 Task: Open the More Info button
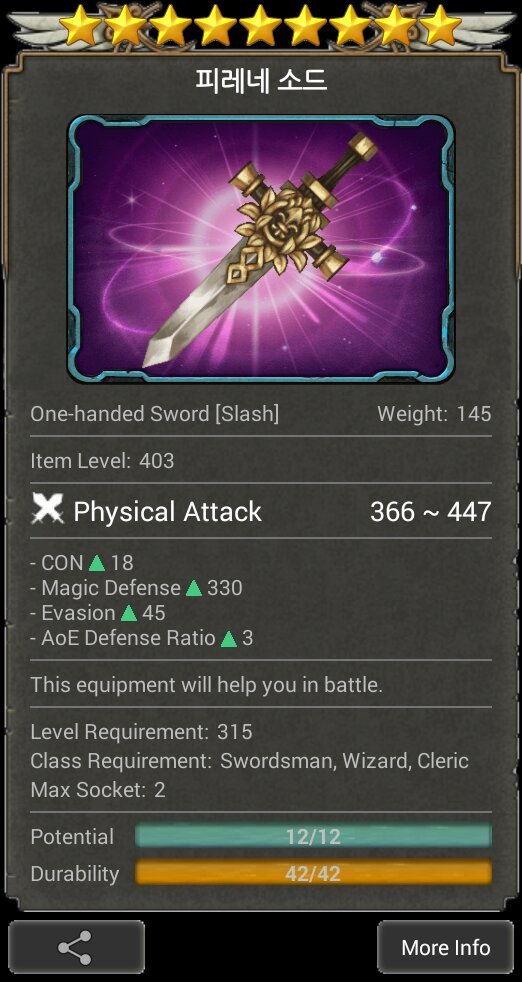pyautogui.click(x=446, y=948)
